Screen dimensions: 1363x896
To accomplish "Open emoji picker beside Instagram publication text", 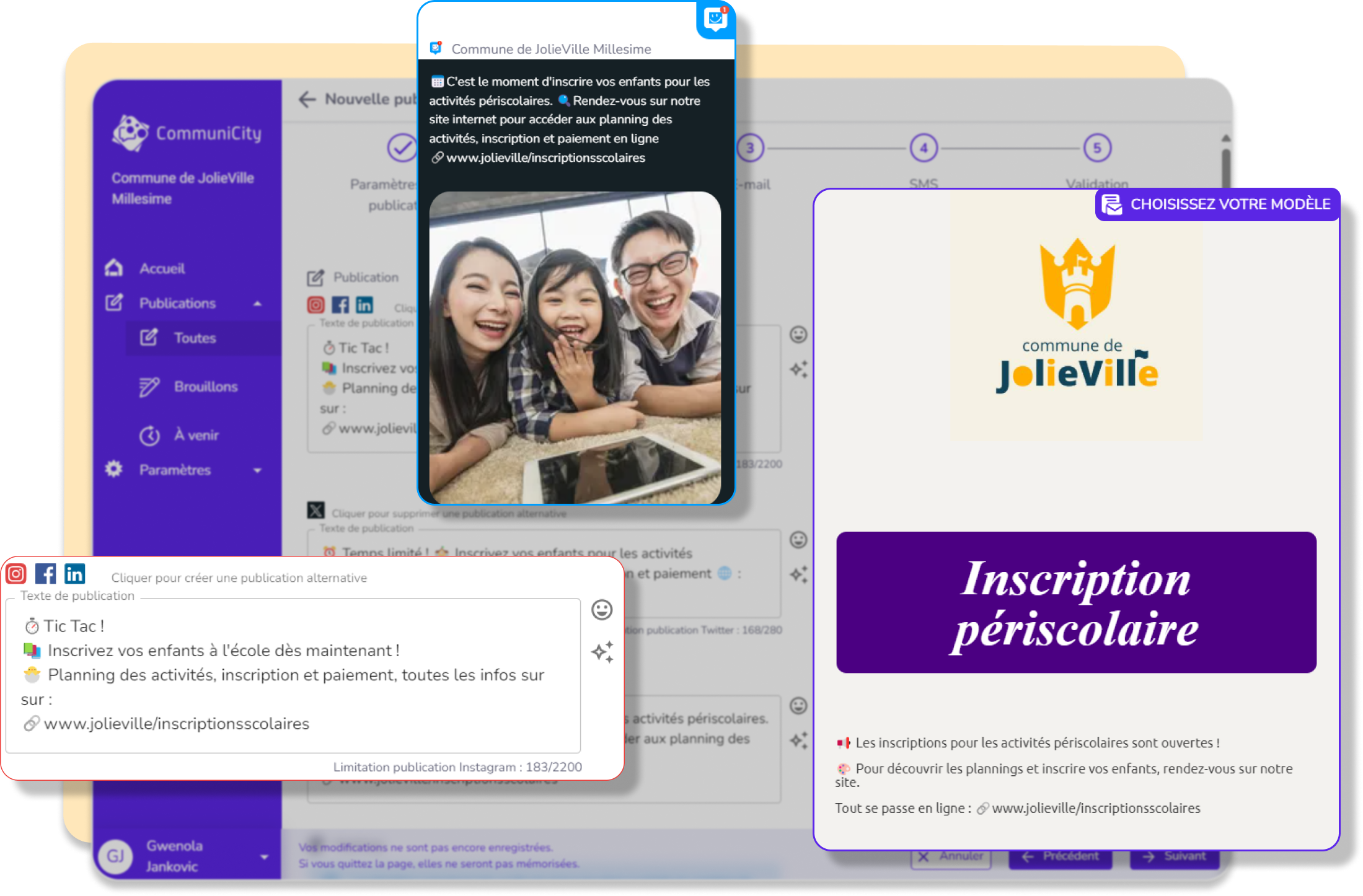I will tap(601, 610).
